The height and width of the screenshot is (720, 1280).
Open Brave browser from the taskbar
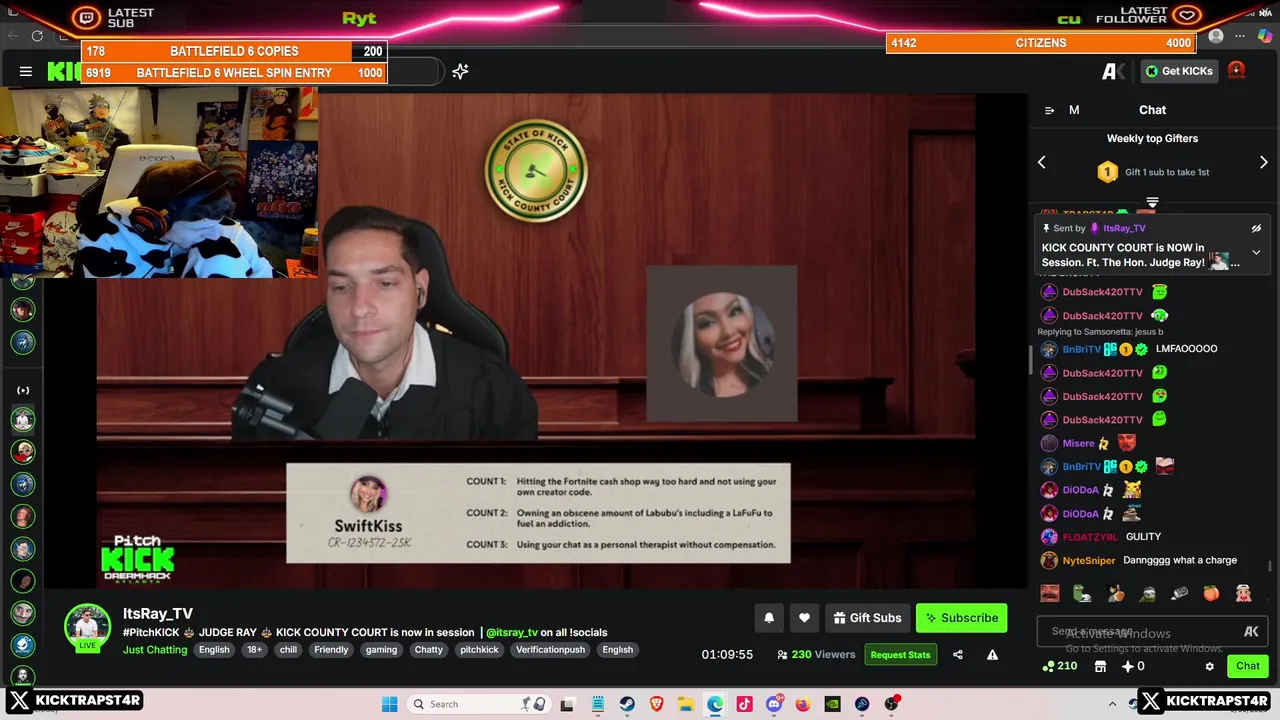point(656,704)
